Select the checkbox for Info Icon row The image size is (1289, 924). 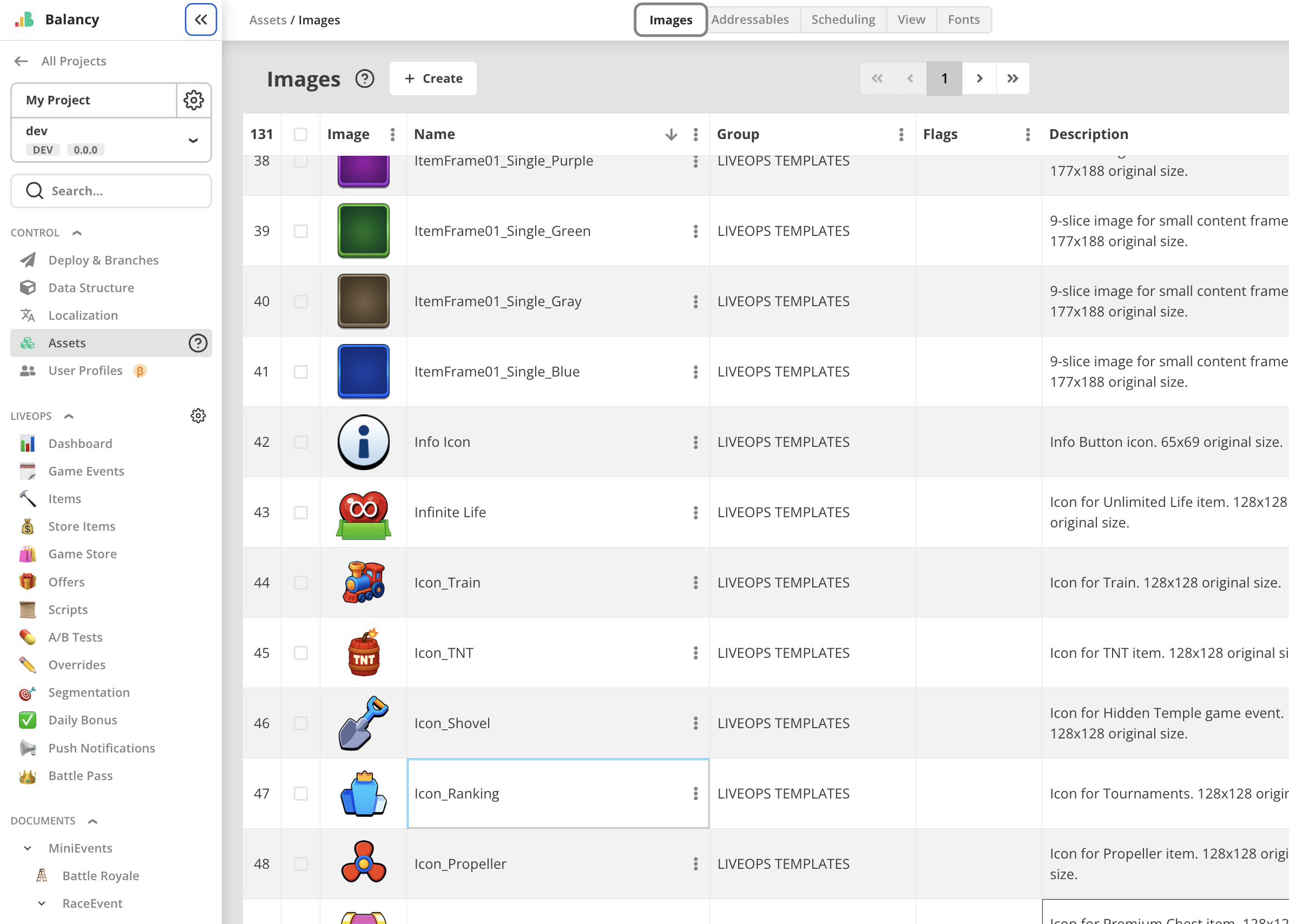(301, 442)
